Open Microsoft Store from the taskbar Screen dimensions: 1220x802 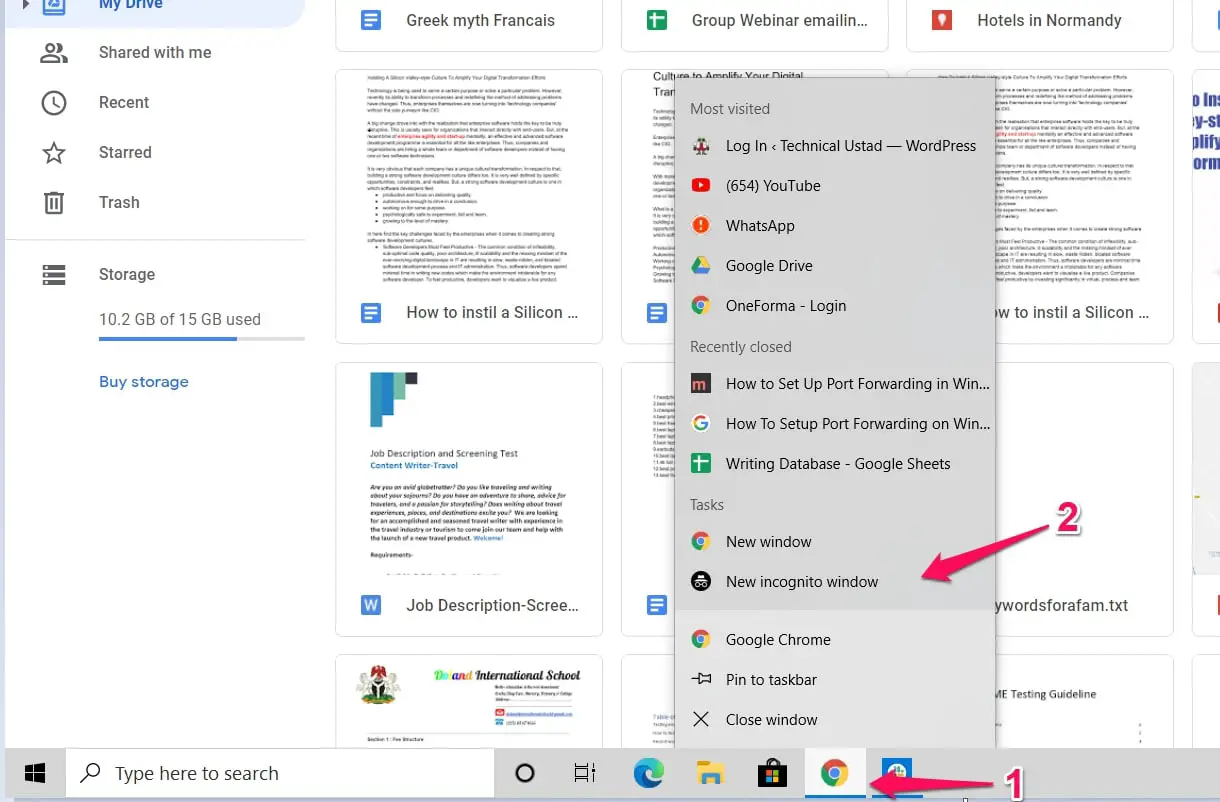(772, 774)
